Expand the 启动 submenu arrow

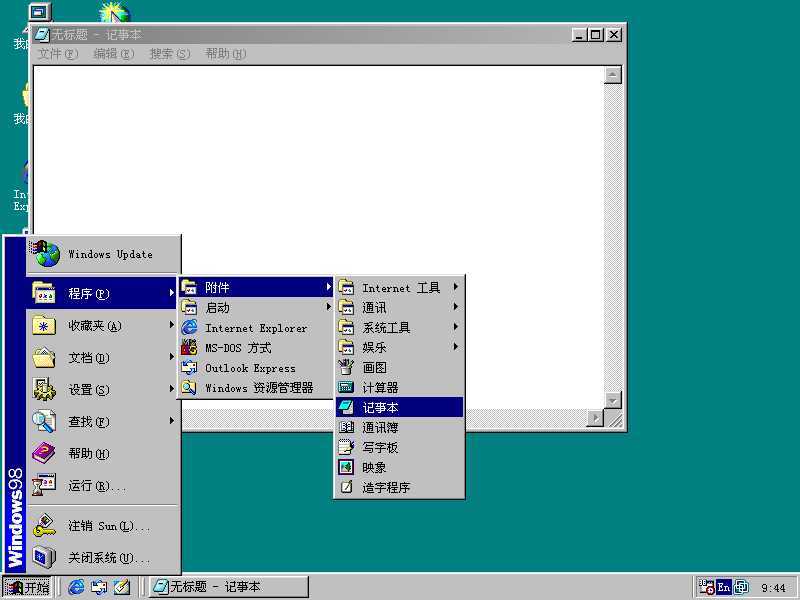coord(329,307)
